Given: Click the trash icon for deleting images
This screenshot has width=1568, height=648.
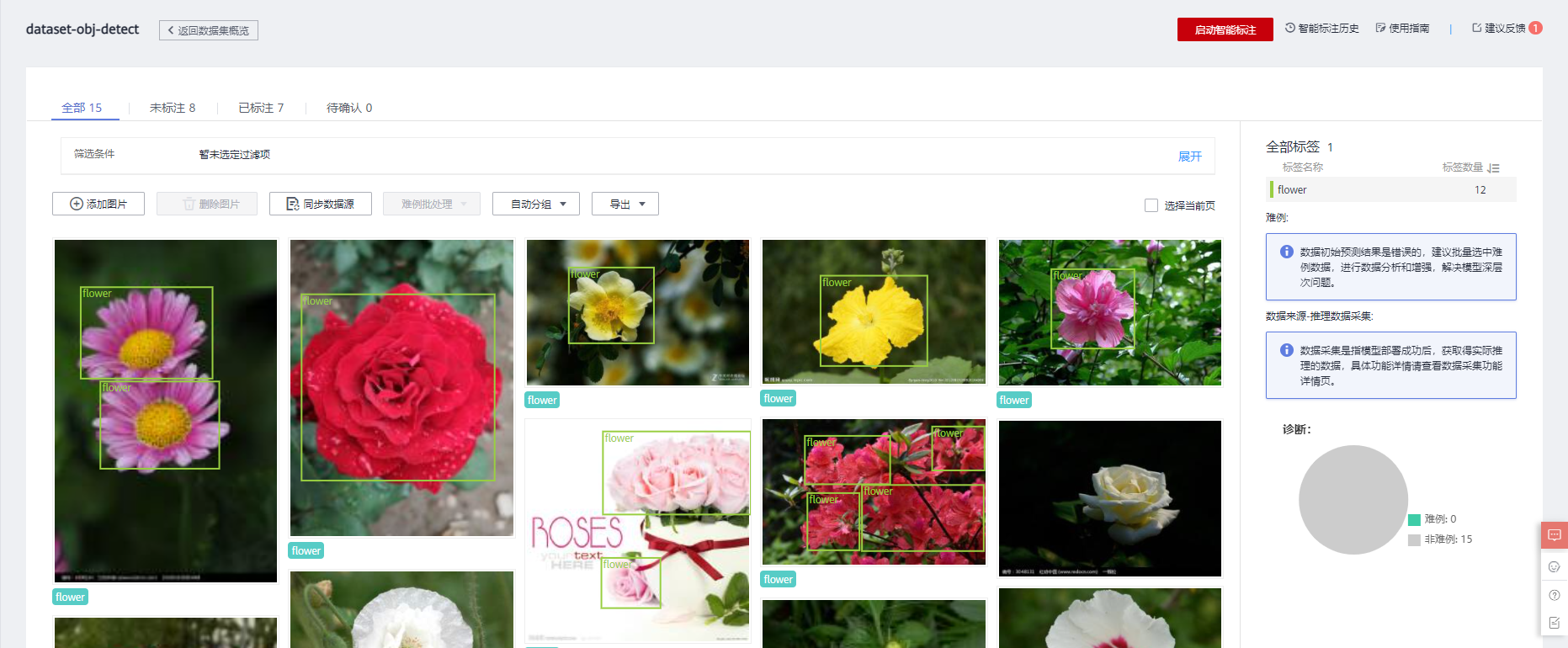Looking at the screenshot, I should coord(189,204).
